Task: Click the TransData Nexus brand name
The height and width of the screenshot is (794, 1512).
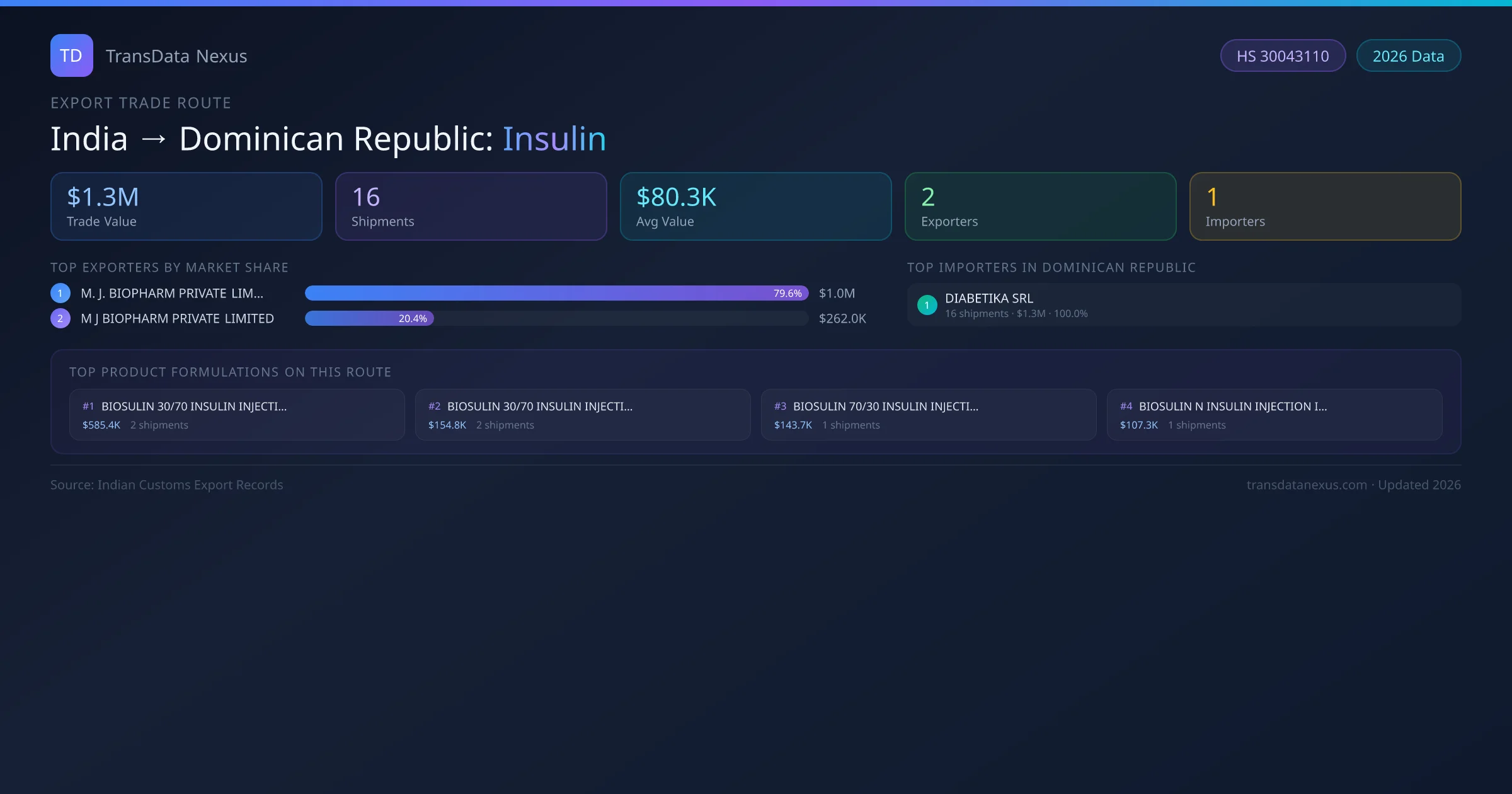Action: [176, 56]
